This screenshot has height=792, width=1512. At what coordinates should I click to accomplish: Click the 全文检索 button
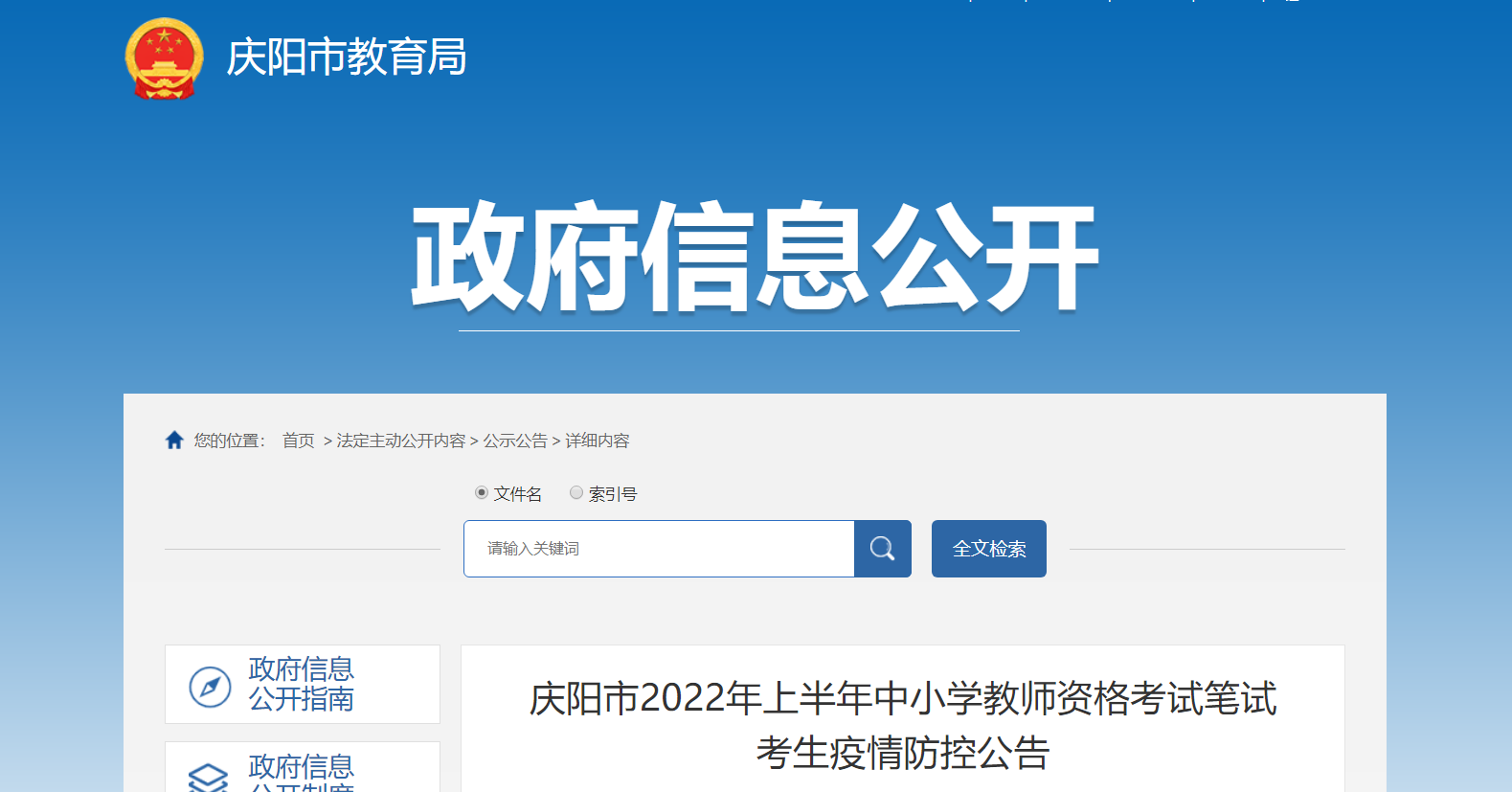(989, 549)
